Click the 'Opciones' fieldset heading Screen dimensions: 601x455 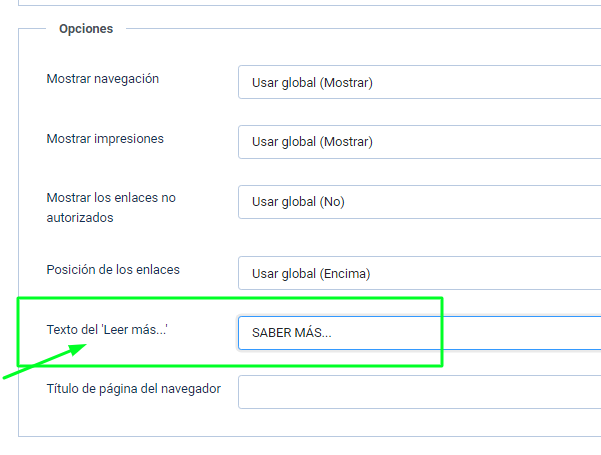coord(86,29)
